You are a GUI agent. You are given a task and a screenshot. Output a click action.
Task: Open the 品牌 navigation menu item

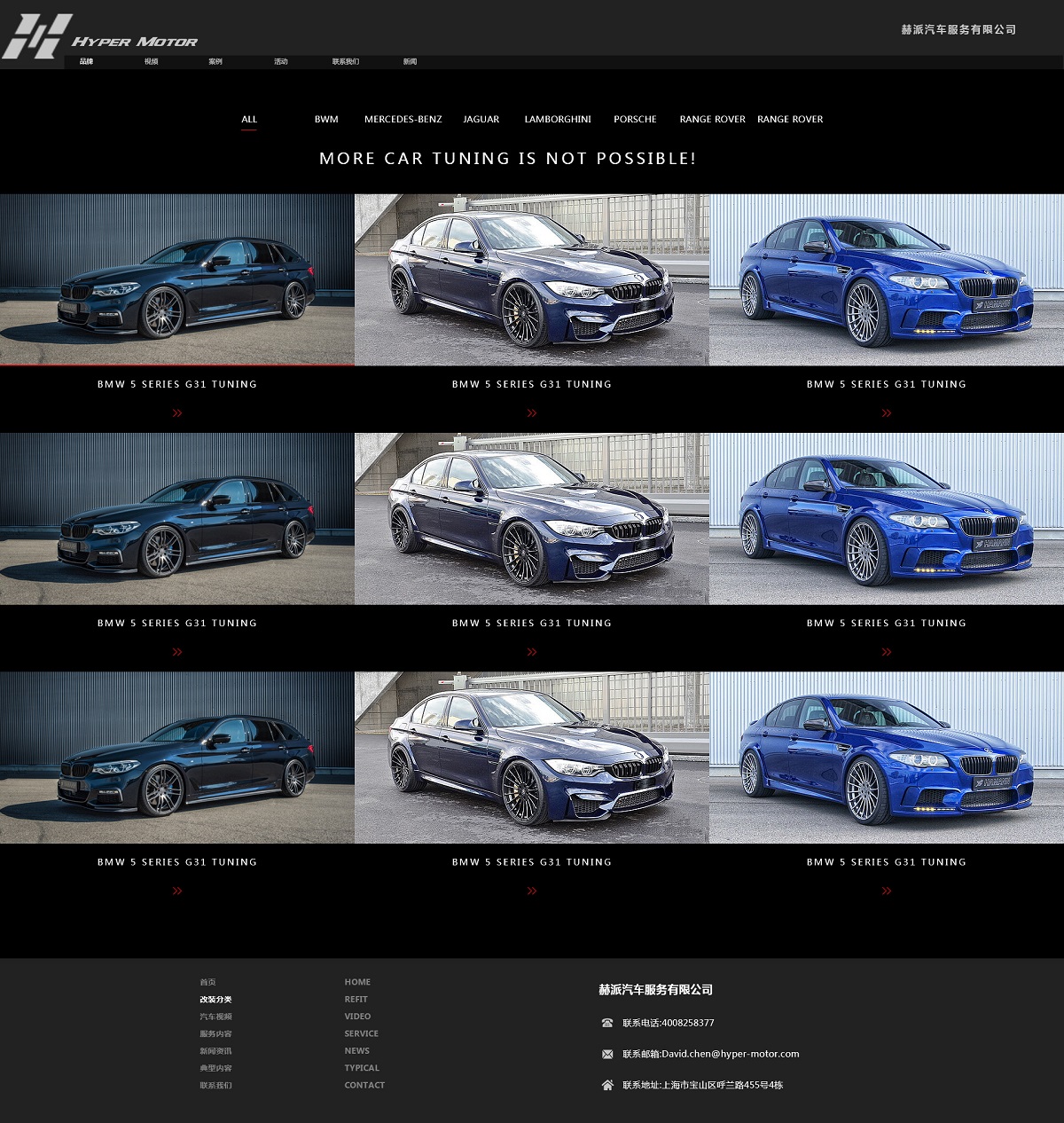[86, 61]
